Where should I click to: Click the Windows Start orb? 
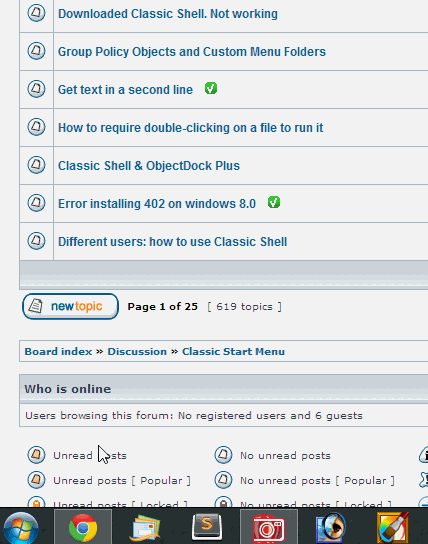click(x=21, y=528)
